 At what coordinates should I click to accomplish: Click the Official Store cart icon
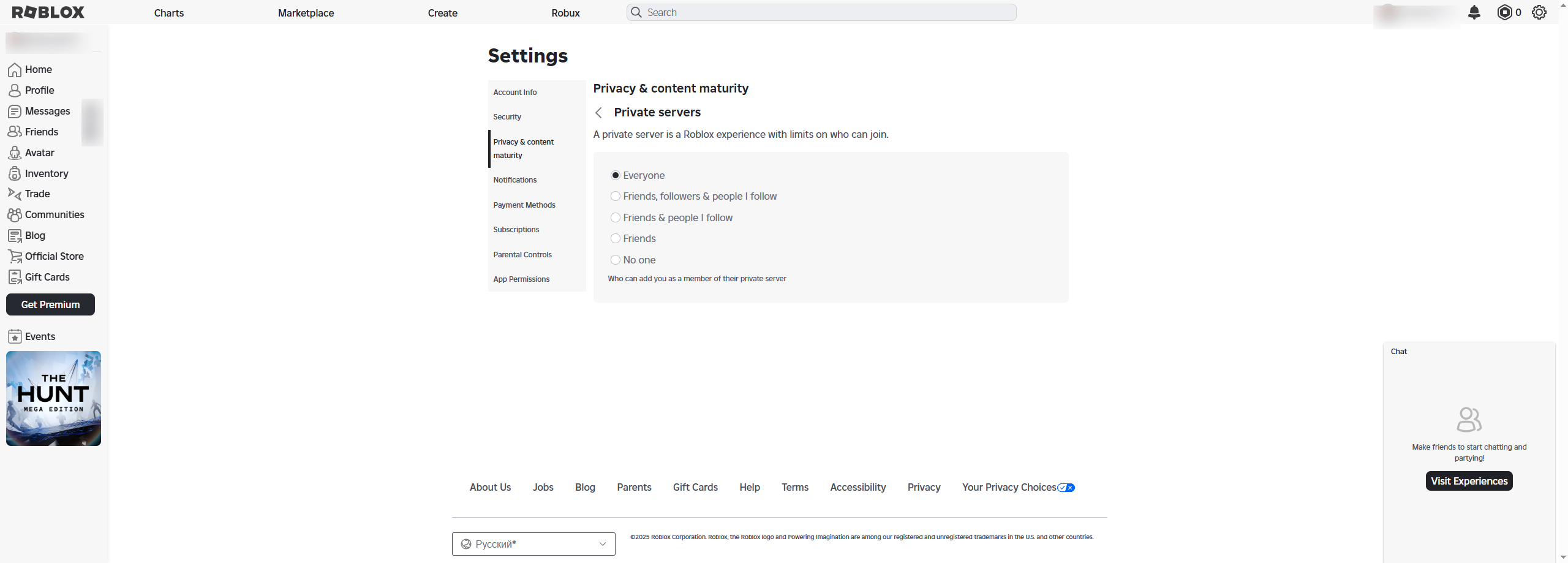pyautogui.click(x=15, y=257)
